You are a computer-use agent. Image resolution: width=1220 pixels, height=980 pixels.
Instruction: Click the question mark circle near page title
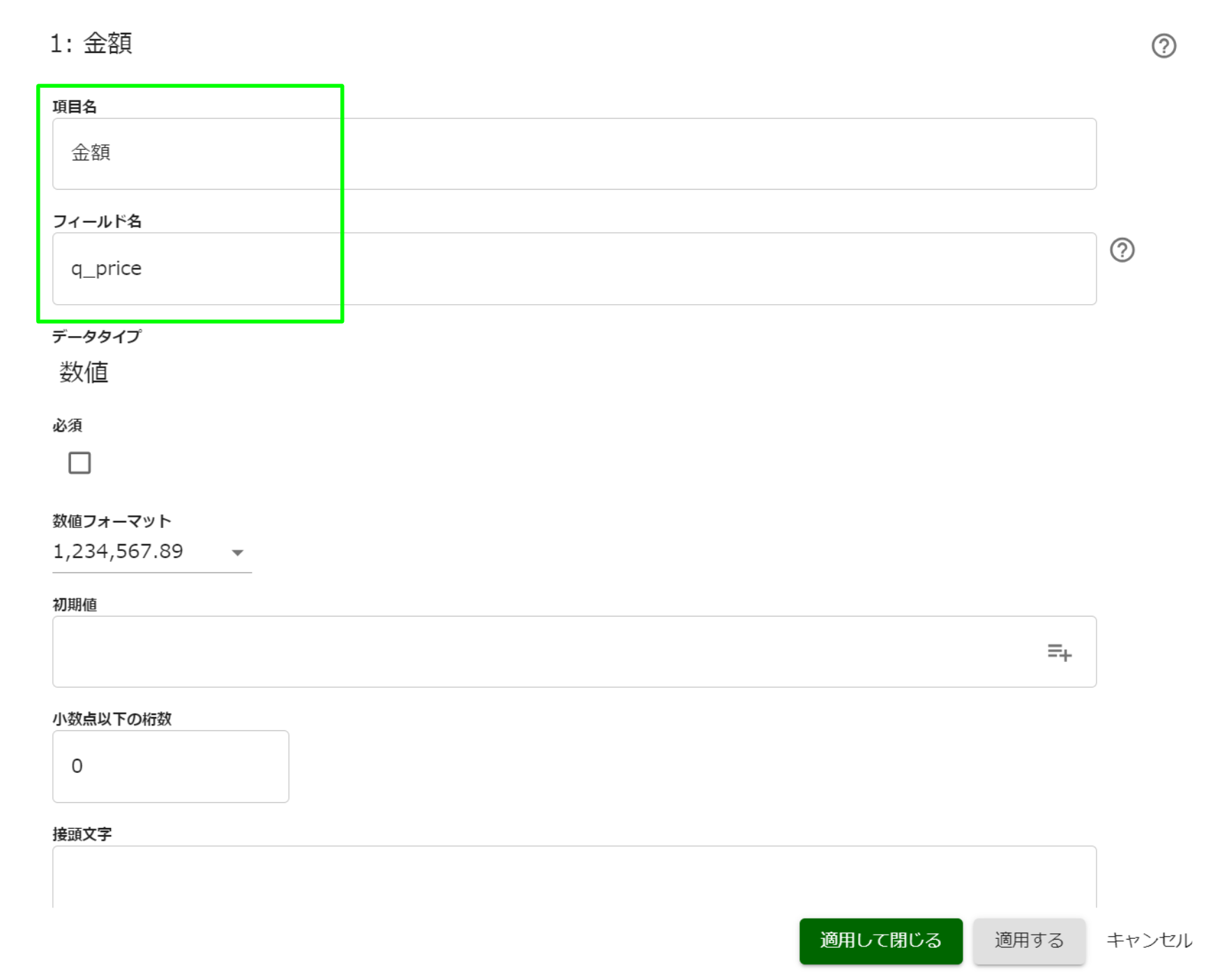[1163, 46]
